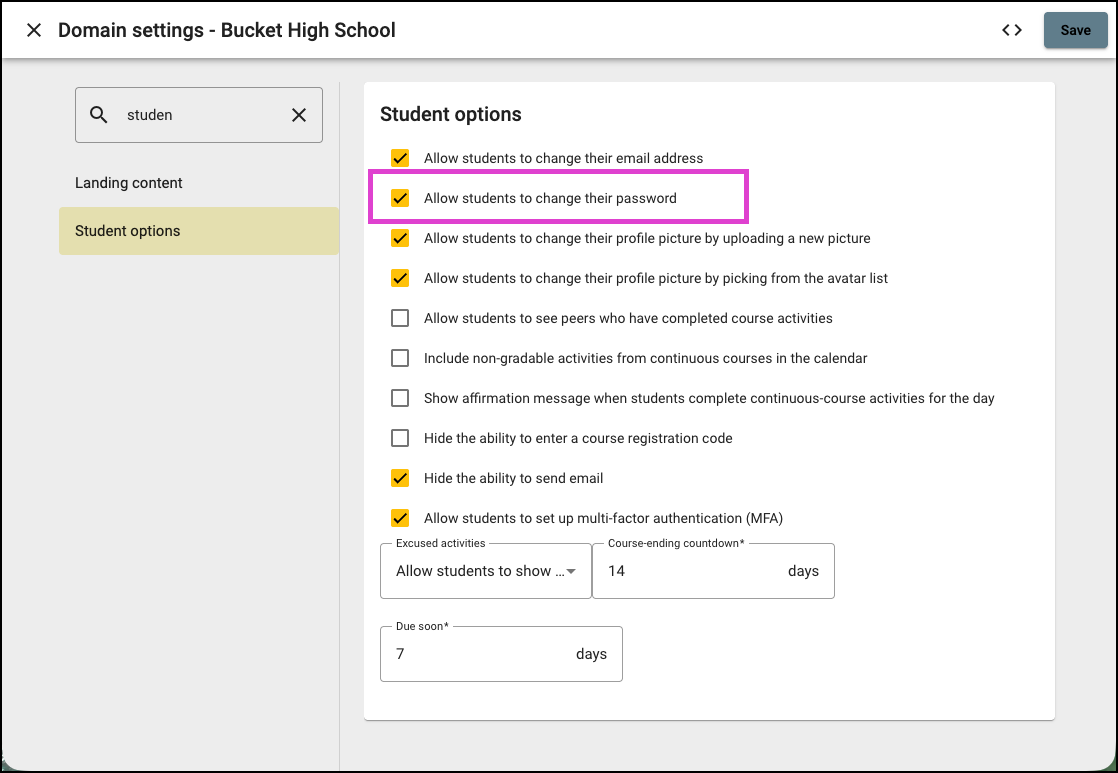Viewport: 1118px width, 773px height.
Task: Uncheck allow students to change password
Action: pyautogui.click(x=400, y=198)
